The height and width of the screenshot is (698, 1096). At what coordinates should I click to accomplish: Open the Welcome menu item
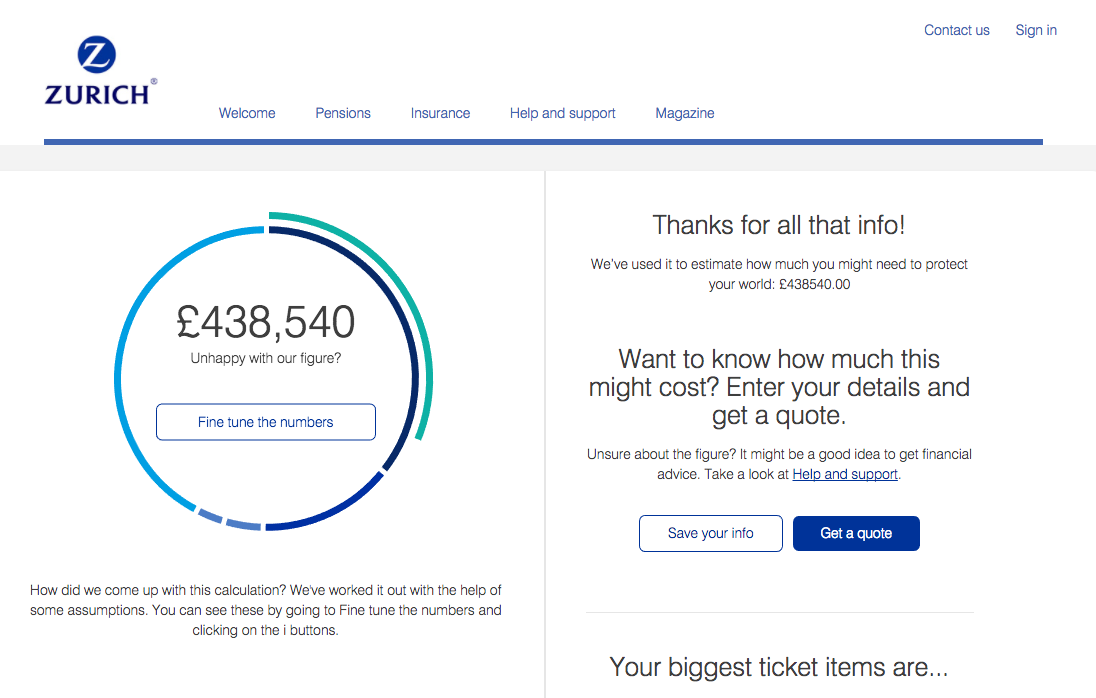click(x=247, y=113)
